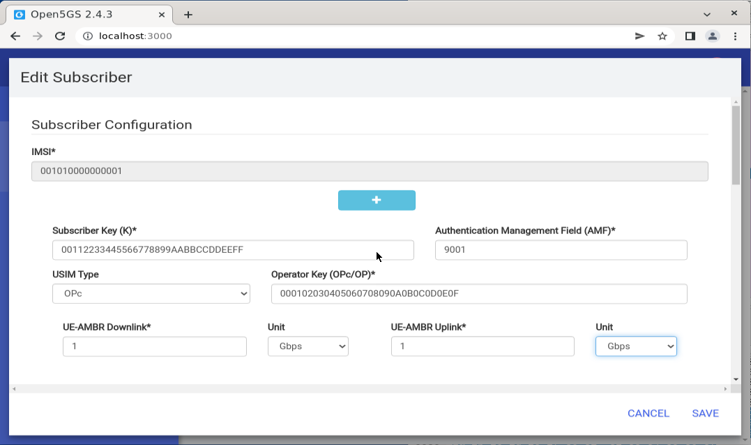Screen dimensions: 751x445
Task: Edit the UE-AMBR Downlink value
Action: [155, 346]
